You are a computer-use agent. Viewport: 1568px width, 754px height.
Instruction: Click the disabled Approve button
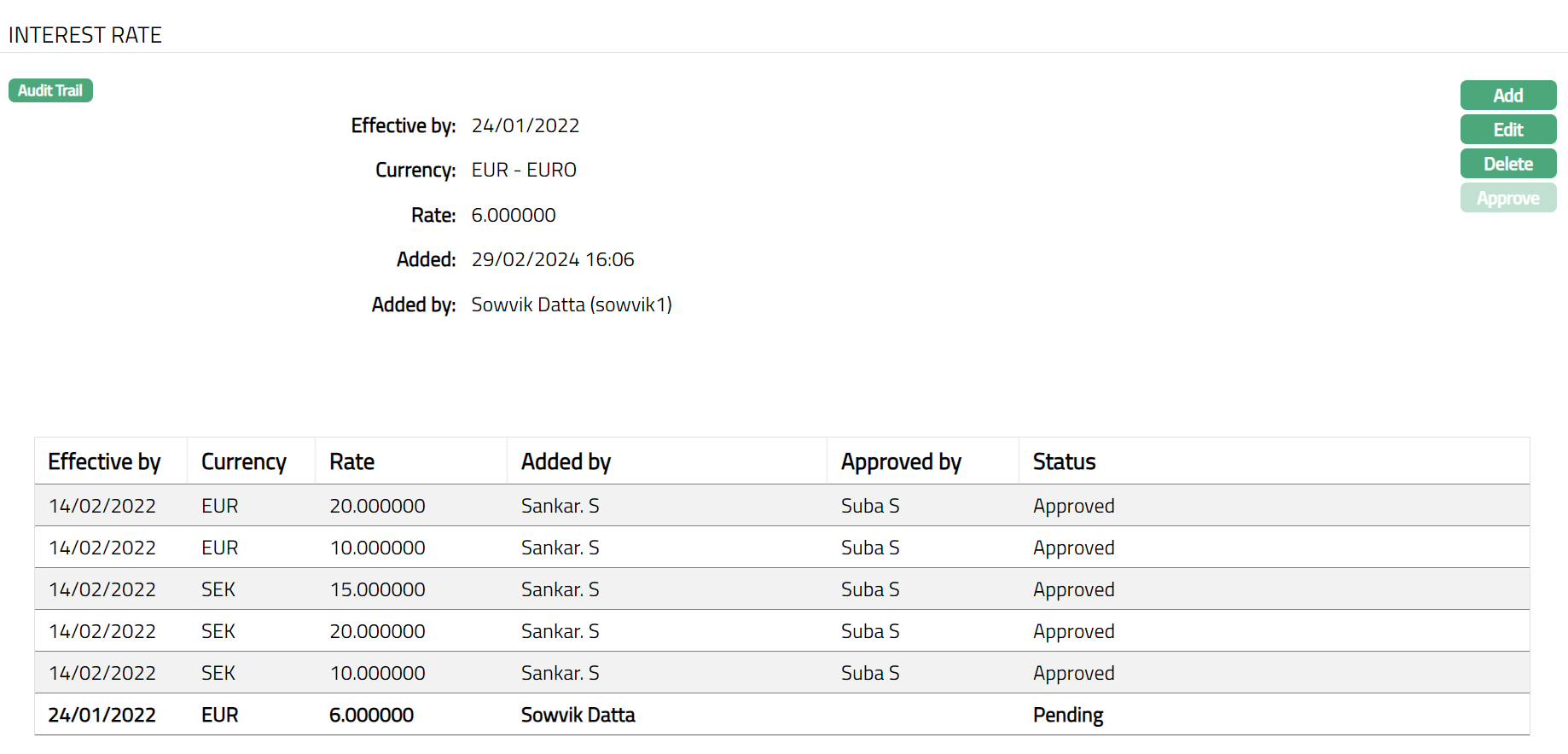pyautogui.click(x=1507, y=198)
